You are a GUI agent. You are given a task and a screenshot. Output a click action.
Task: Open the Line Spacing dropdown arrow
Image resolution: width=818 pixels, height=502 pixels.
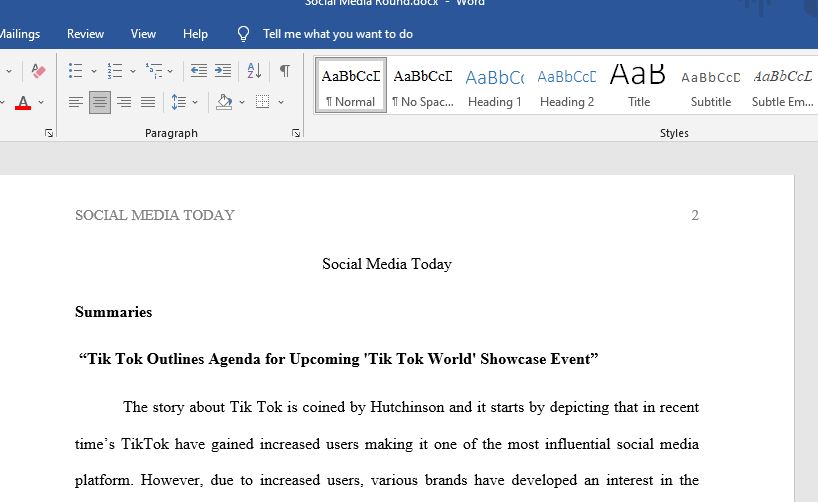(x=195, y=102)
